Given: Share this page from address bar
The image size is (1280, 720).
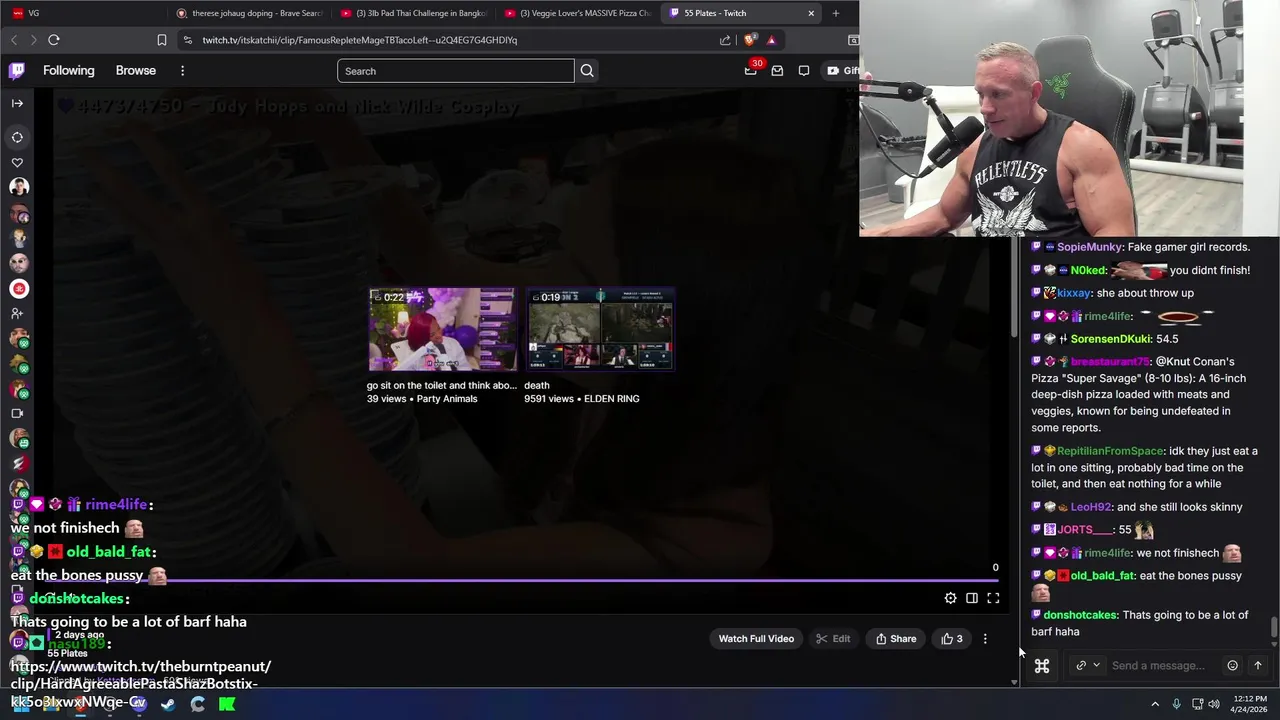Looking at the screenshot, I should click(x=725, y=40).
